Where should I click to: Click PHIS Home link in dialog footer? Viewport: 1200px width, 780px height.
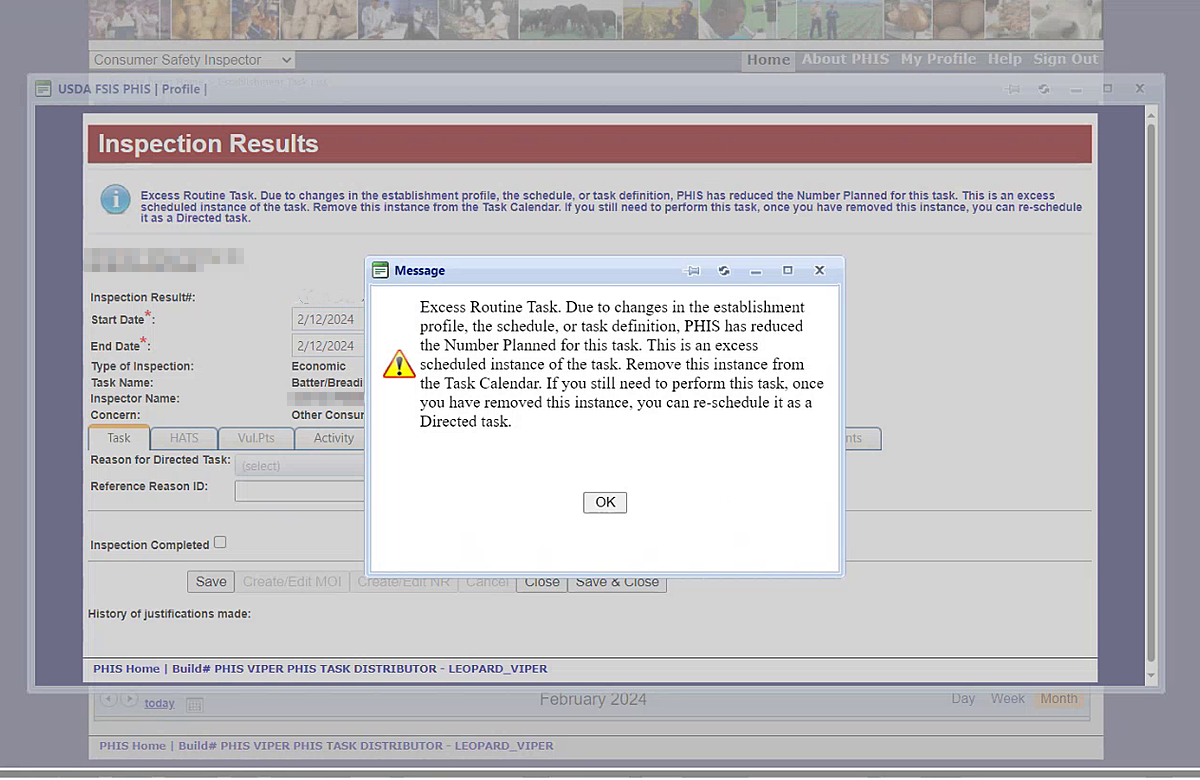(126, 668)
